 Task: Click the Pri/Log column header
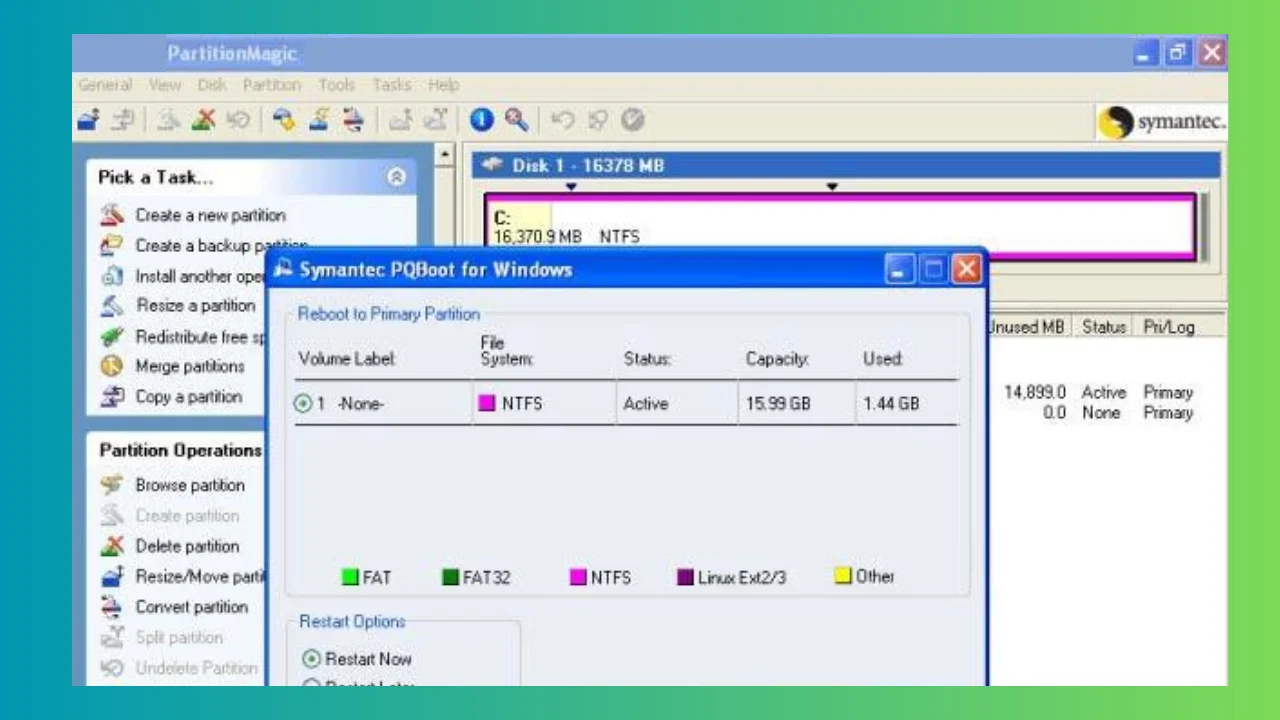(x=1168, y=327)
